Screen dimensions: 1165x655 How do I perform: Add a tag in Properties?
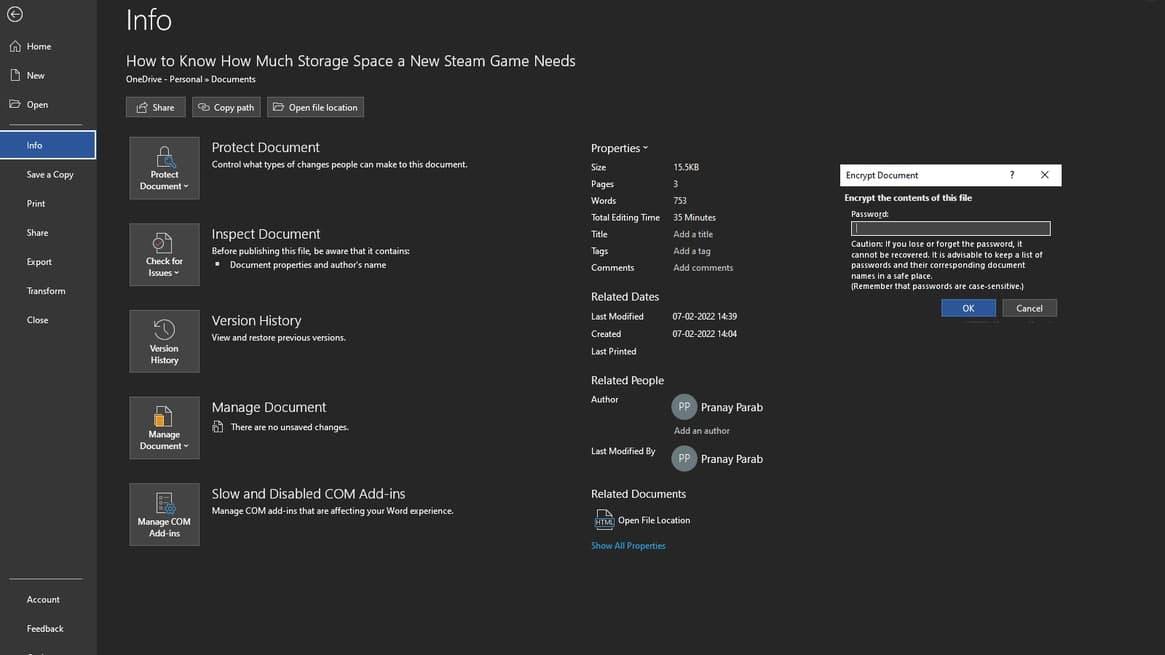(x=692, y=251)
